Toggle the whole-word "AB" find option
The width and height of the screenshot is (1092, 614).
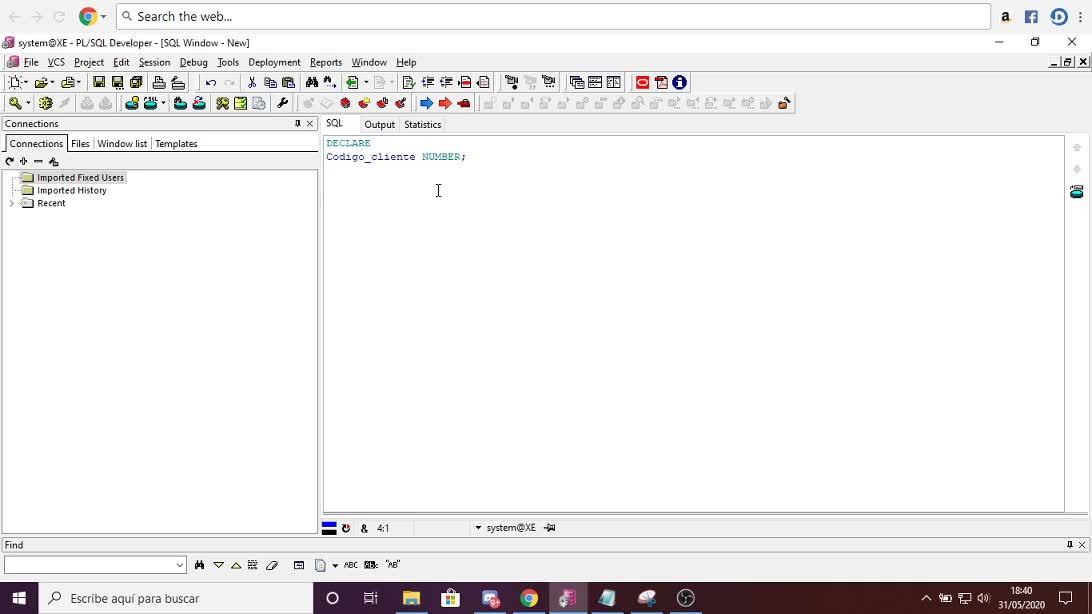[x=393, y=565]
